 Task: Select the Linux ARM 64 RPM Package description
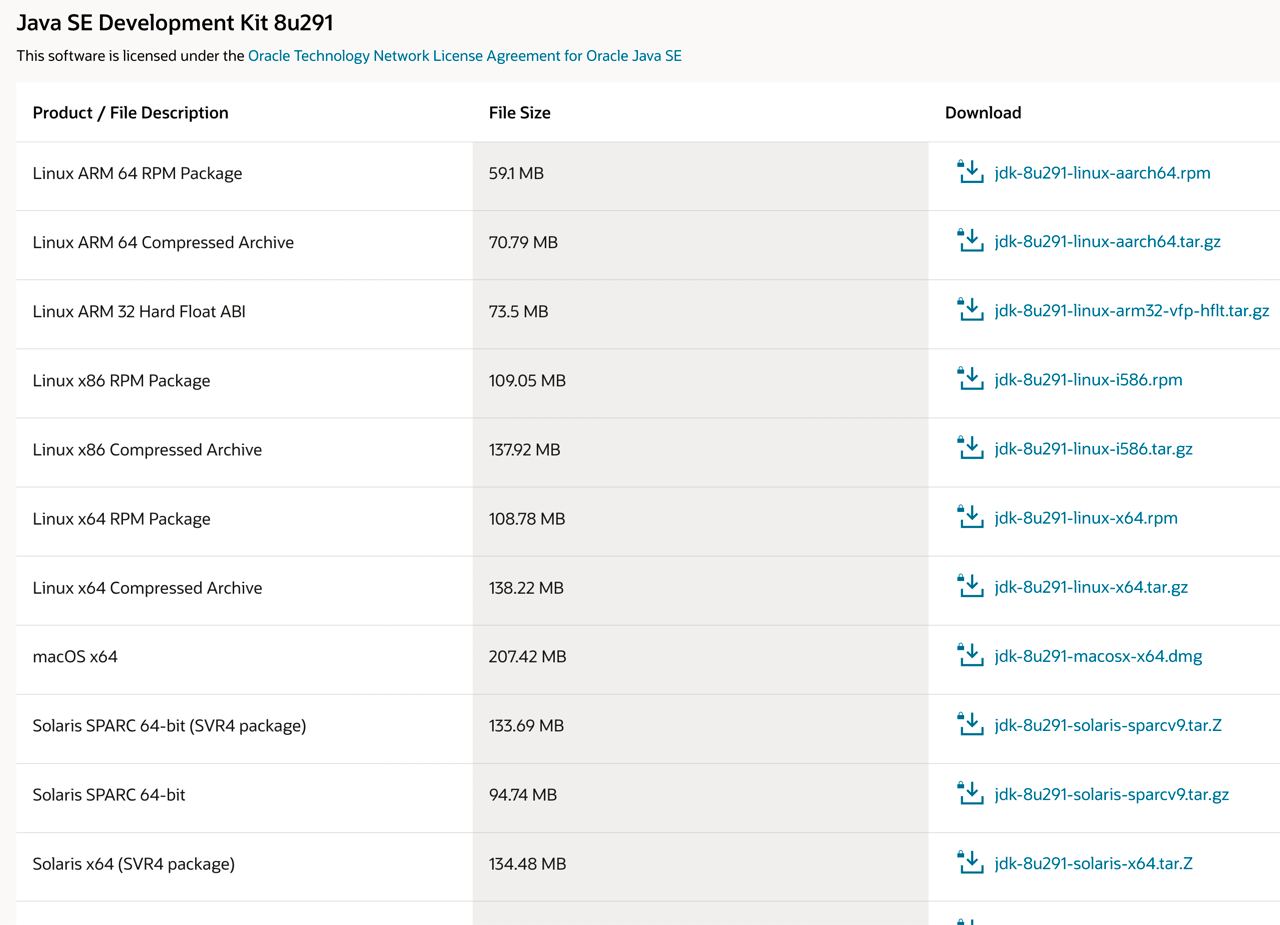pyautogui.click(x=137, y=173)
